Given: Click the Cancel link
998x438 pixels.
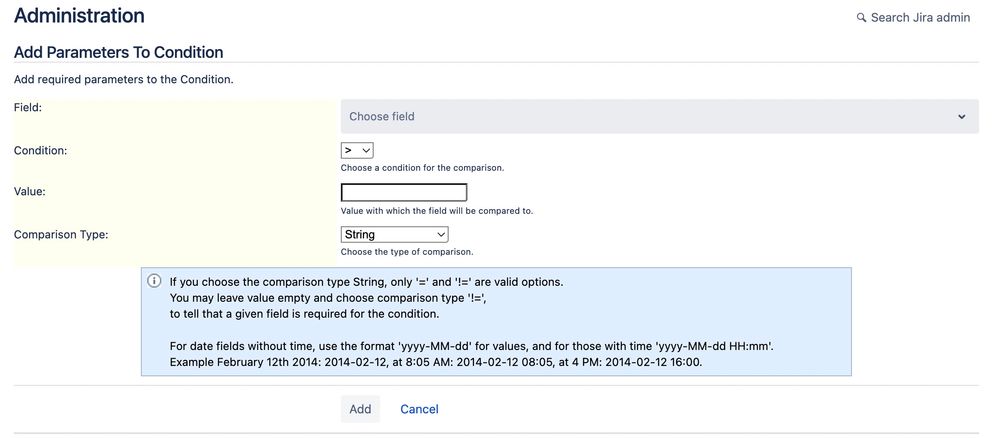Looking at the screenshot, I should click(419, 409).
